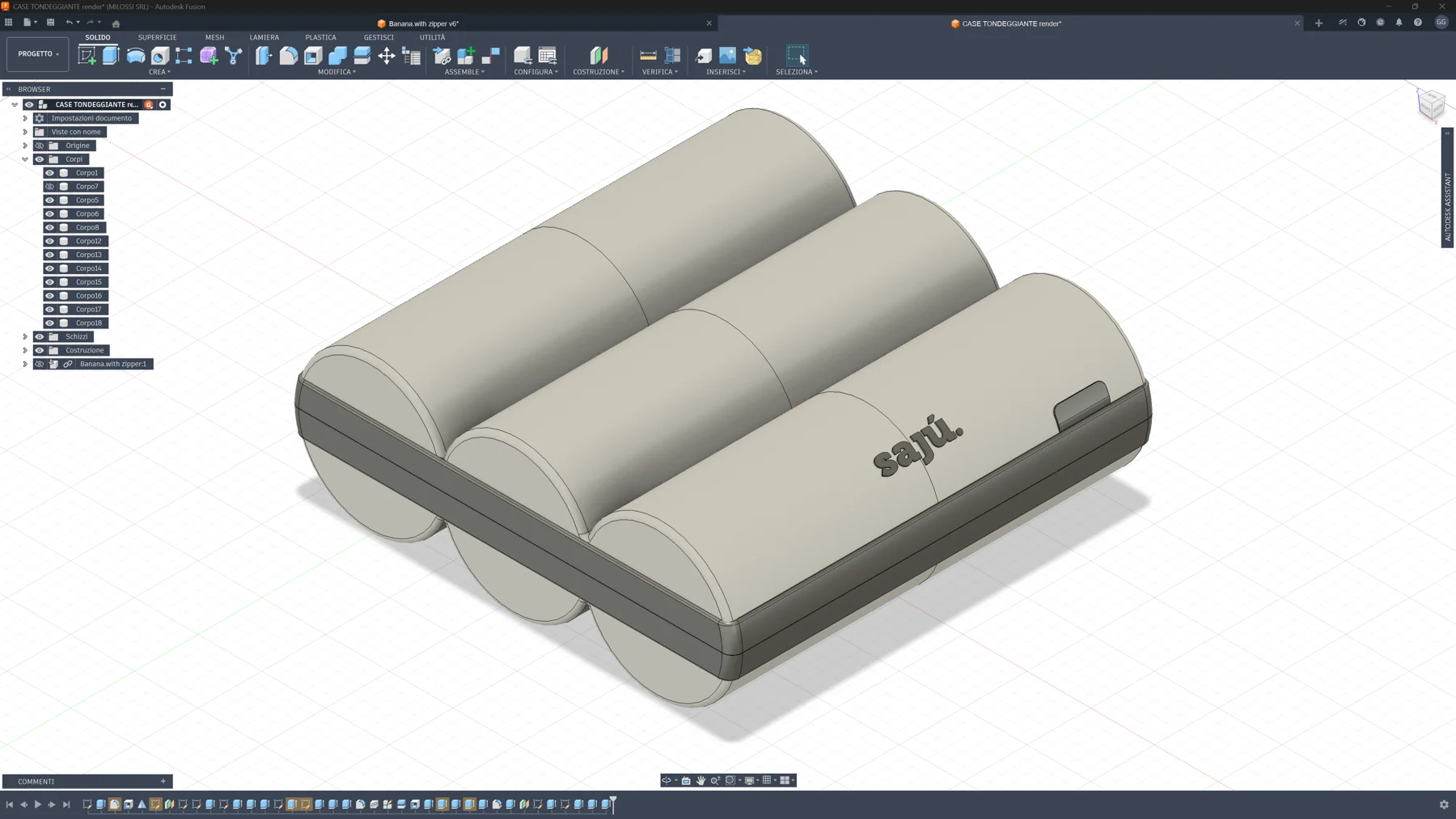
Task: Activate the Pan hand tool
Action: pyautogui.click(x=700, y=780)
